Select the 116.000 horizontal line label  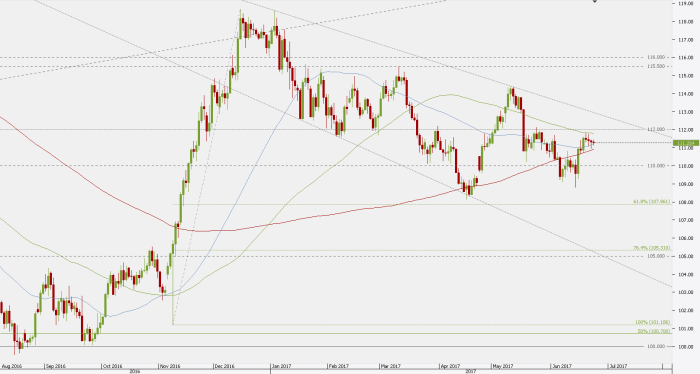coord(656,57)
